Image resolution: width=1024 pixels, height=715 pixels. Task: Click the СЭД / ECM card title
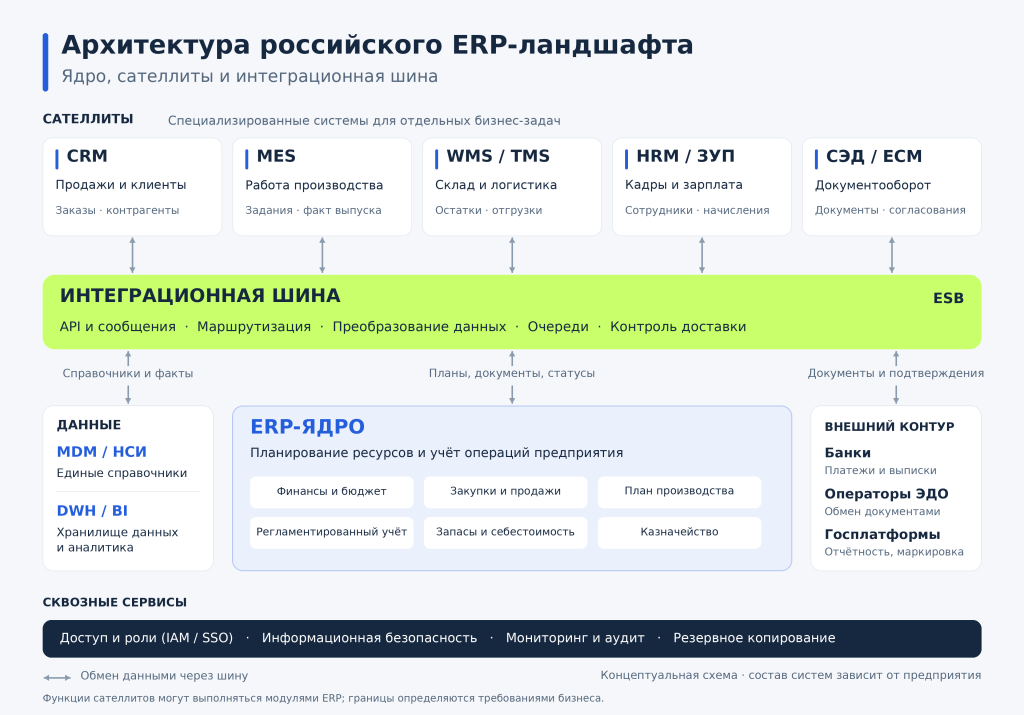click(x=874, y=156)
